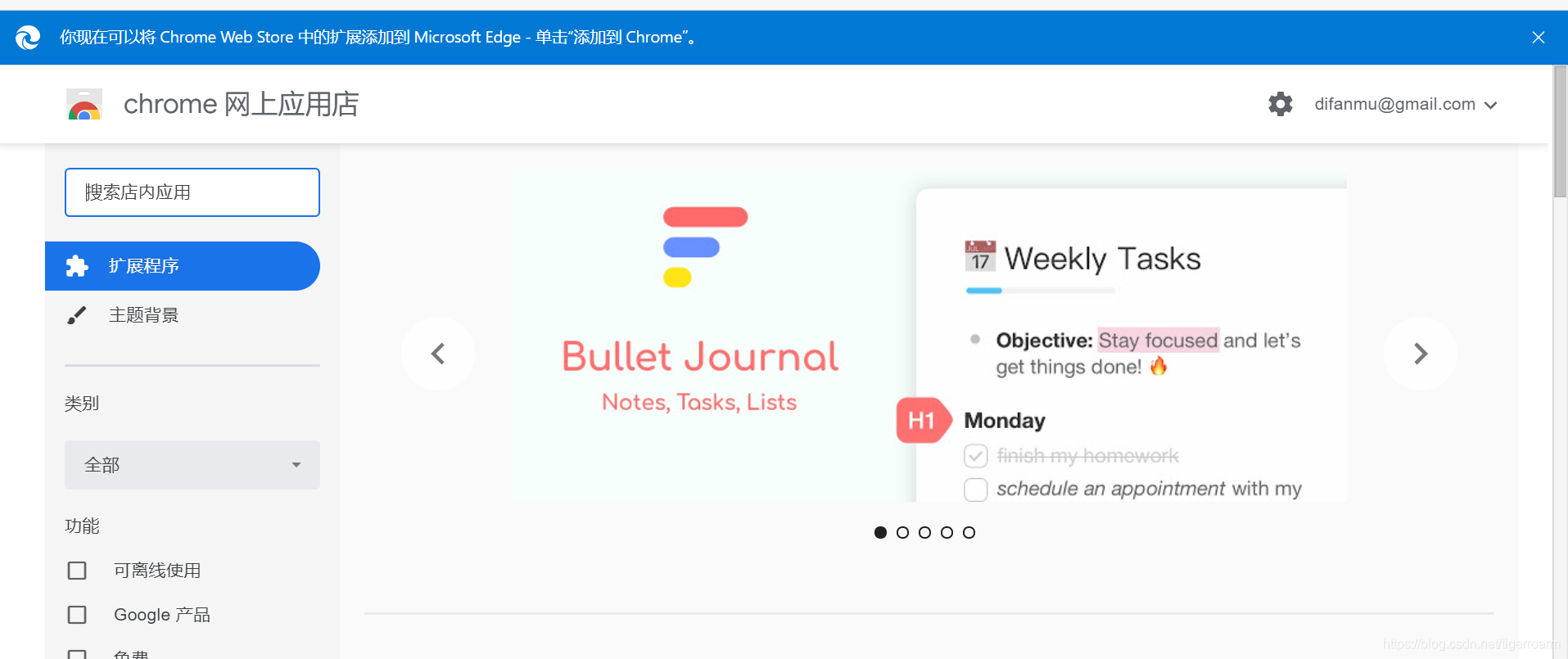Select the 扩展程序 tab
The image size is (1568, 659).
183,266
